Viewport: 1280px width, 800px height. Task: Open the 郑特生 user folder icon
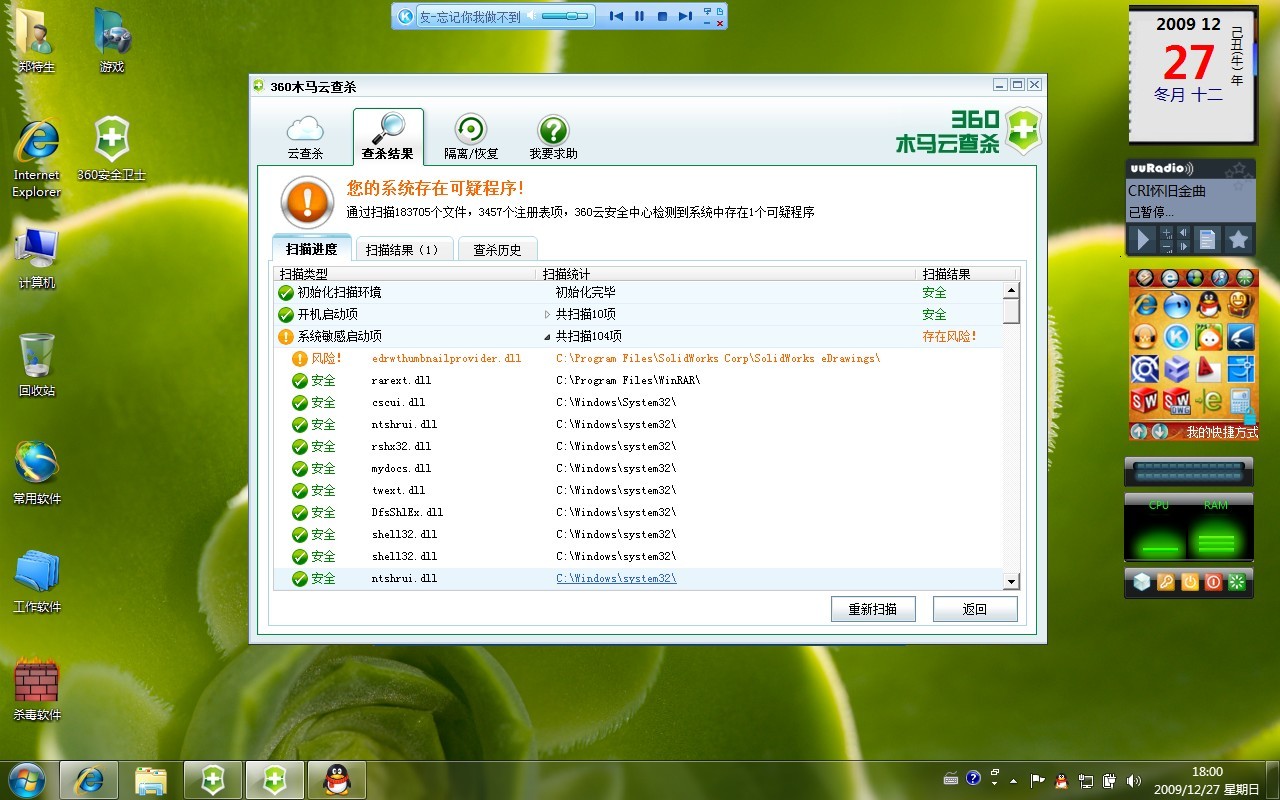point(37,40)
